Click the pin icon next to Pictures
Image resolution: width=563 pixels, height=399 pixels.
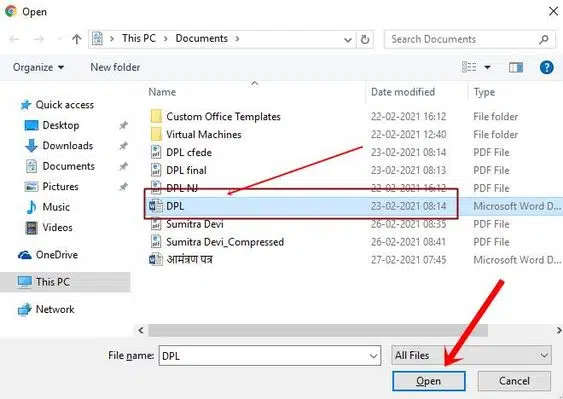click(x=124, y=187)
